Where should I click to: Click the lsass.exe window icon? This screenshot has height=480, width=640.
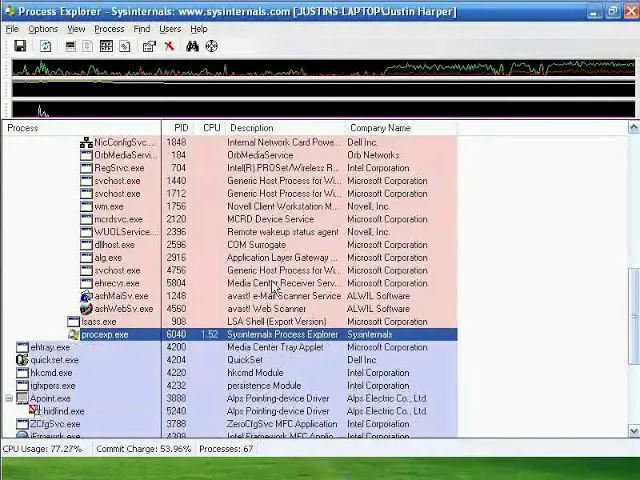pyautogui.click(x=73, y=322)
